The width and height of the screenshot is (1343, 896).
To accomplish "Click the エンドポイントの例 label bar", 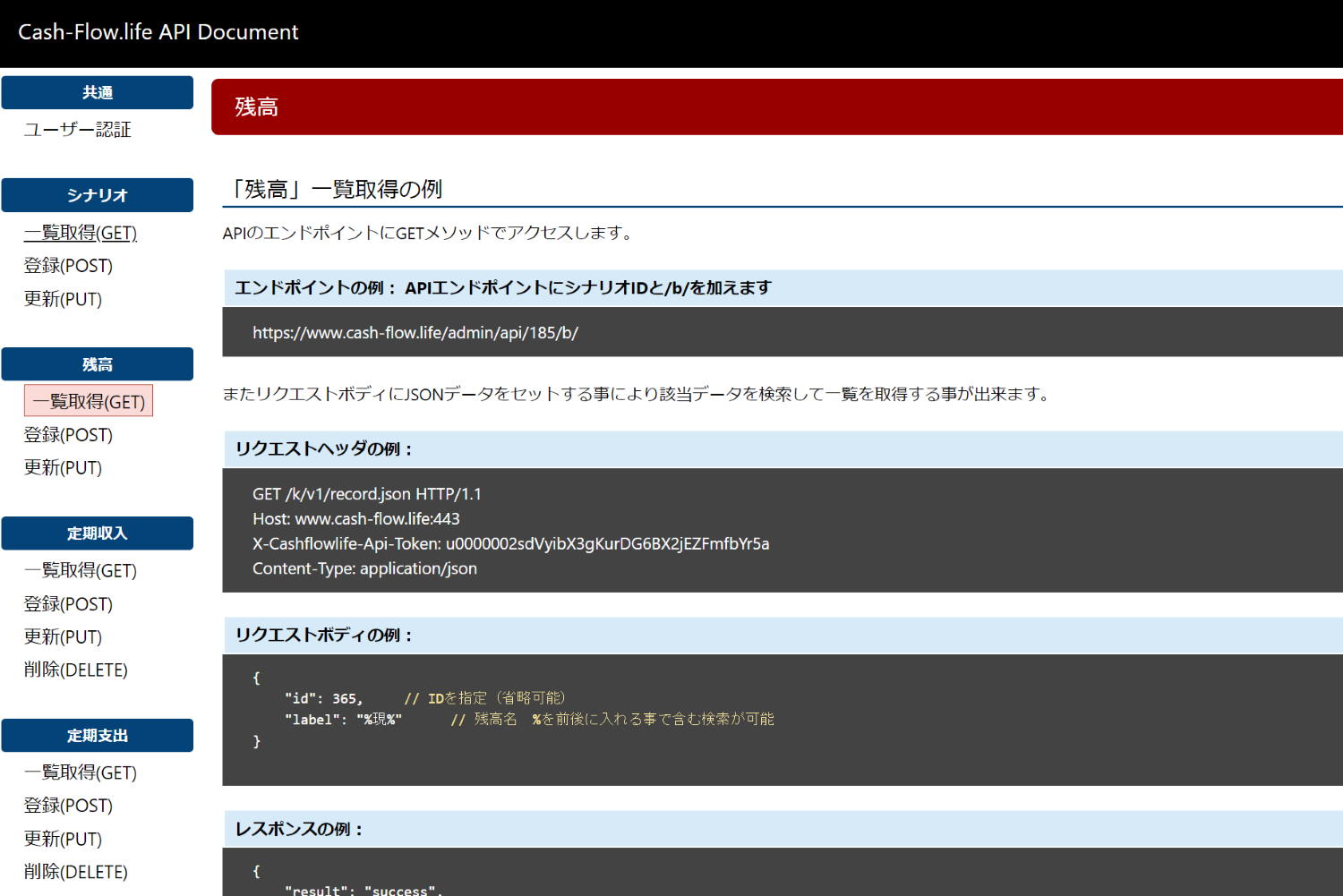I will pos(783,287).
